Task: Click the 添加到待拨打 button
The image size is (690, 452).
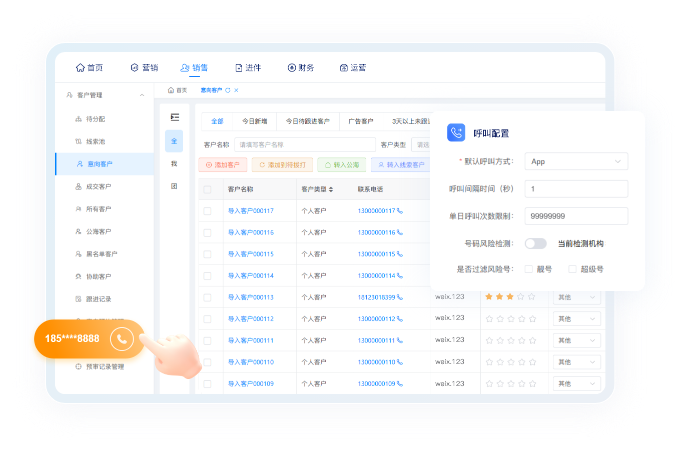Action: pyautogui.click(x=282, y=165)
